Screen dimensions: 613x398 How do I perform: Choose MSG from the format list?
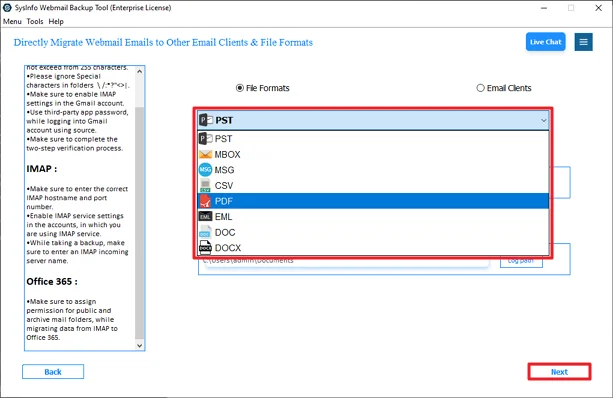pos(373,170)
